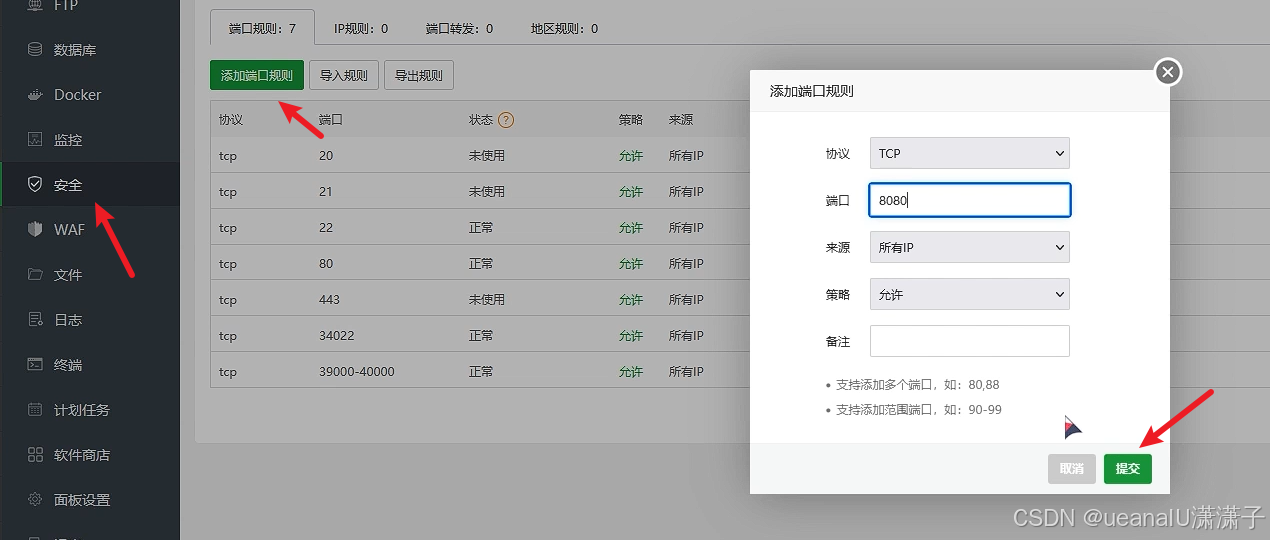Click the 导出规则 button
Image resolution: width=1270 pixels, height=540 pixels.
[419, 75]
